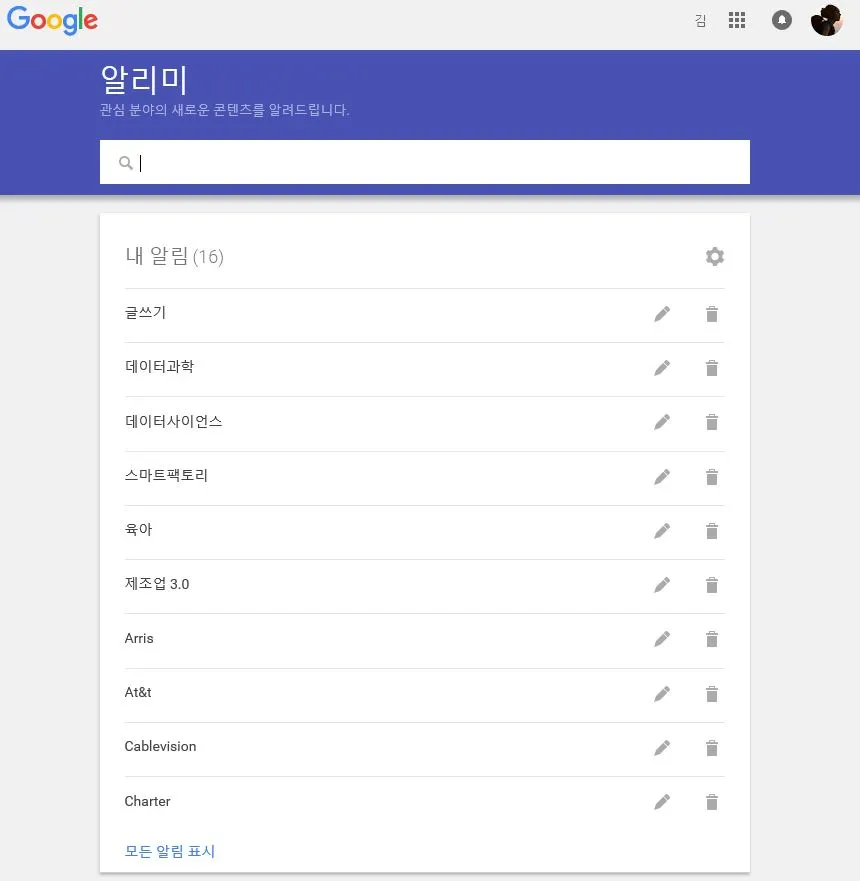Click 모든 알림 표시 link
This screenshot has width=860, height=881.
170,851
